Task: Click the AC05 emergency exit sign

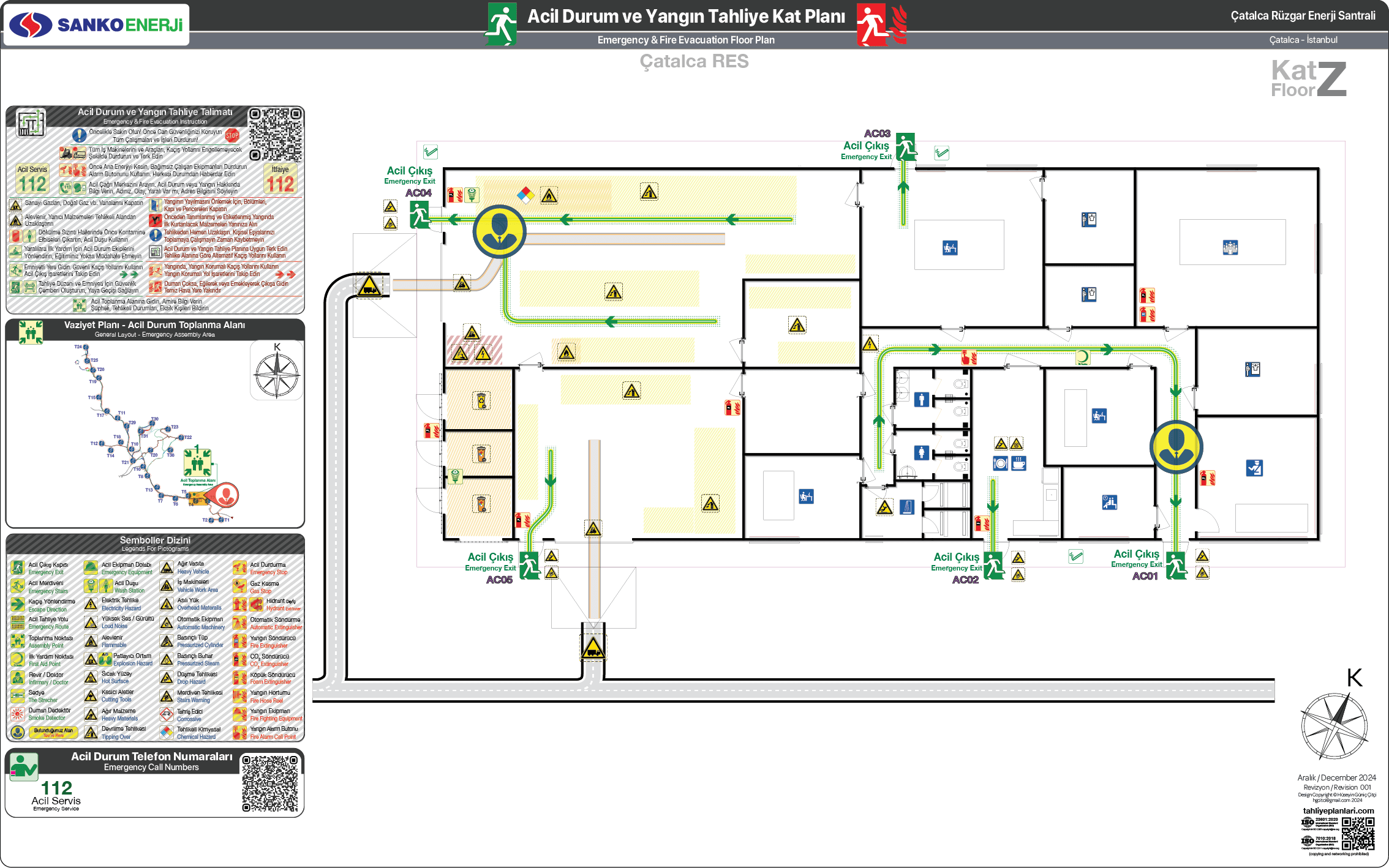Action: (529, 565)
